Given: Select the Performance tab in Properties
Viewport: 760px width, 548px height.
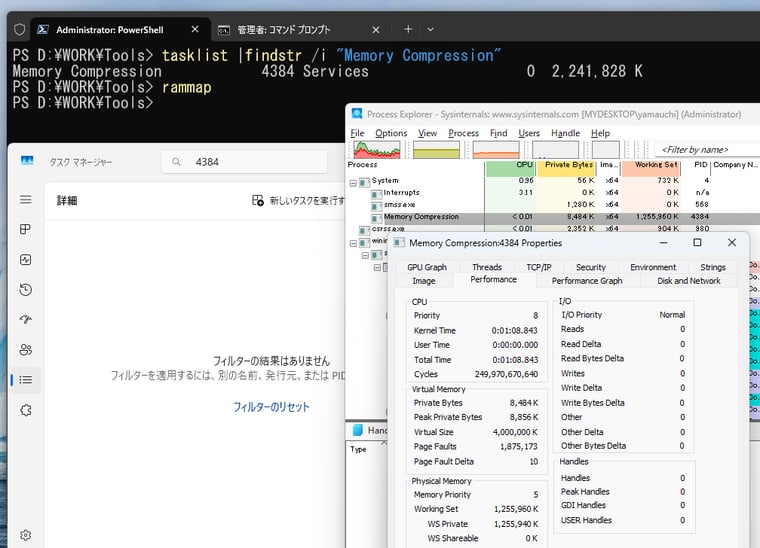Looking at the screenshot, I should point(493,280).
